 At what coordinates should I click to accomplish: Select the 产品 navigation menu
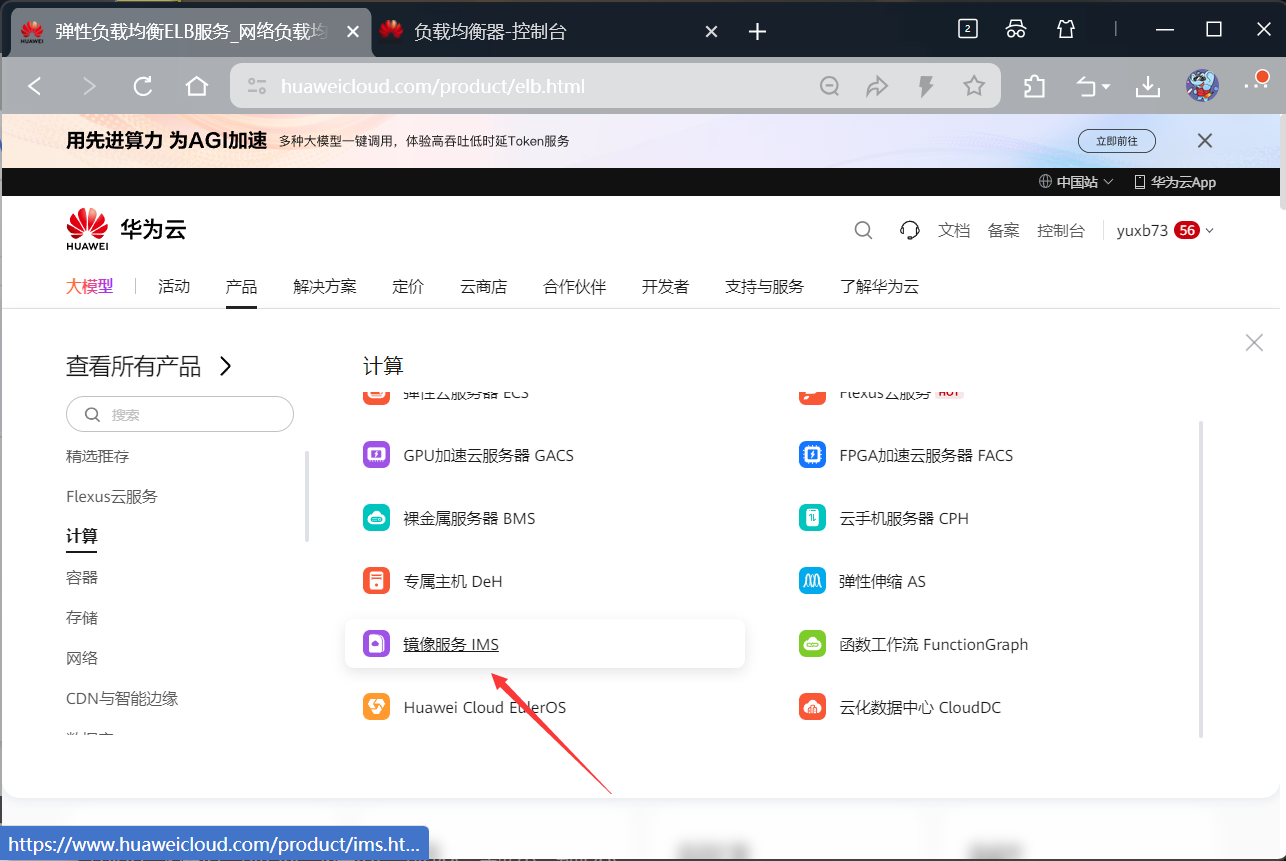(x=241, y=286)
